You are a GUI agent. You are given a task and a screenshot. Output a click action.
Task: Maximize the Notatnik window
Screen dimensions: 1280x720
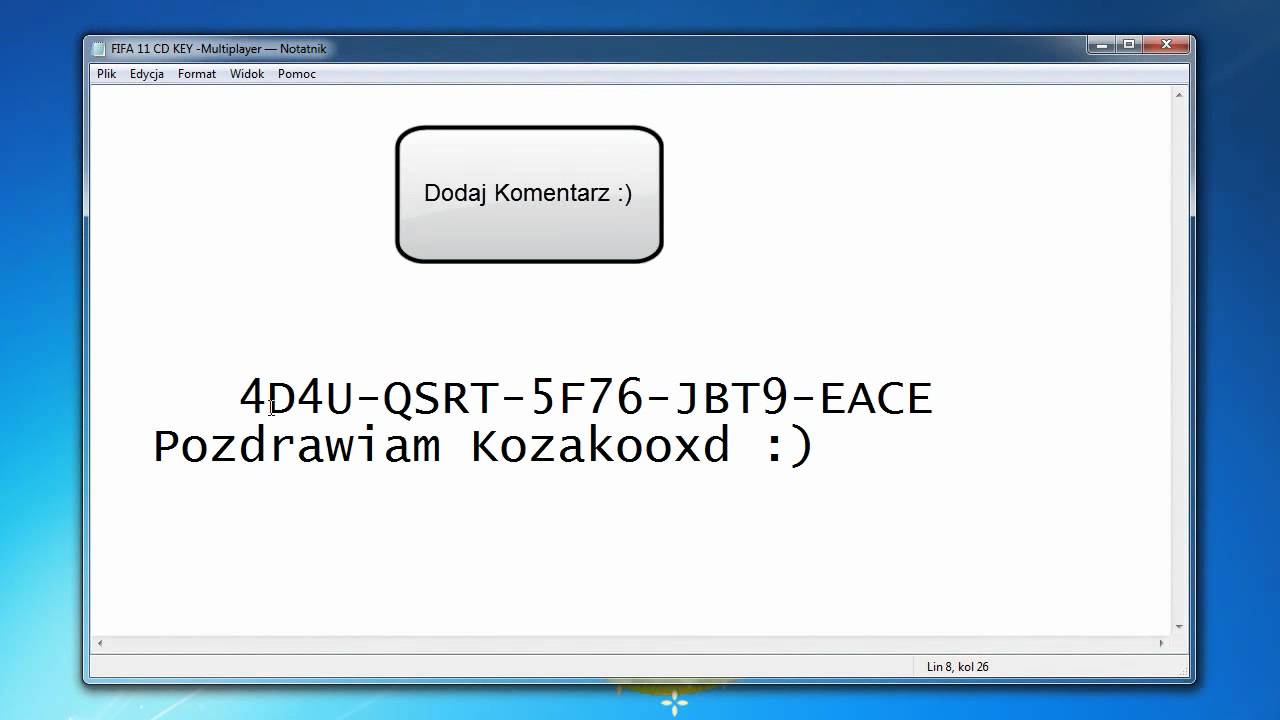pyautogui.click(x=1129, y=45)
